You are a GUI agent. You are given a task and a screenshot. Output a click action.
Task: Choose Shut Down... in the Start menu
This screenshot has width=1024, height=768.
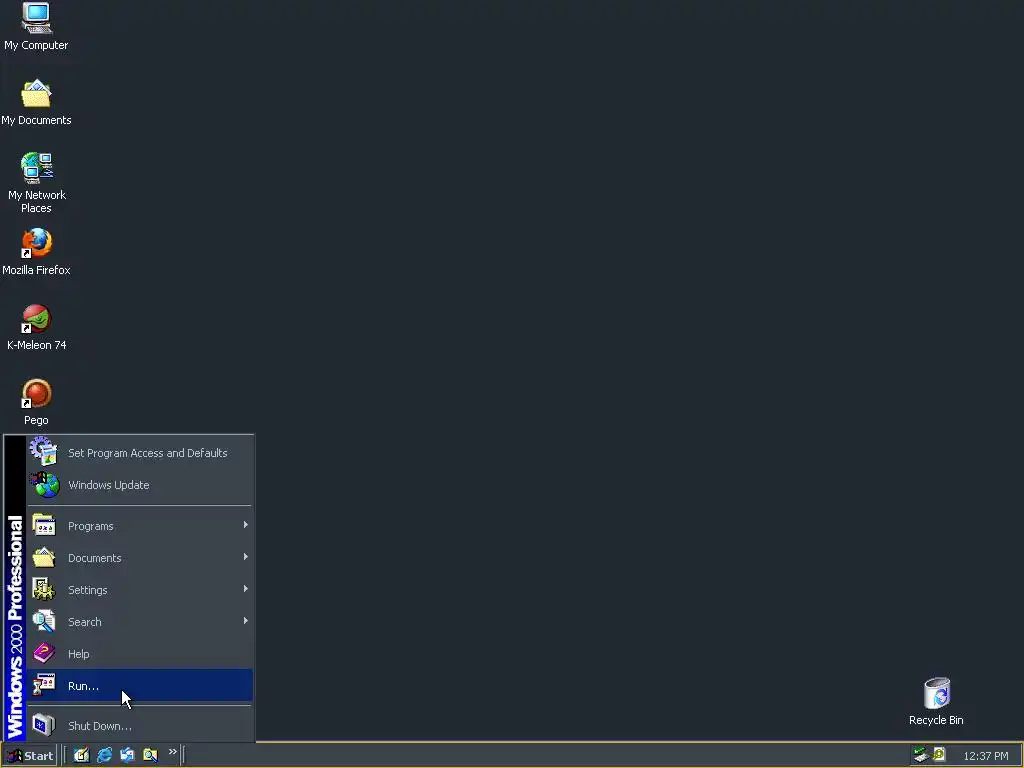point(139,726)
